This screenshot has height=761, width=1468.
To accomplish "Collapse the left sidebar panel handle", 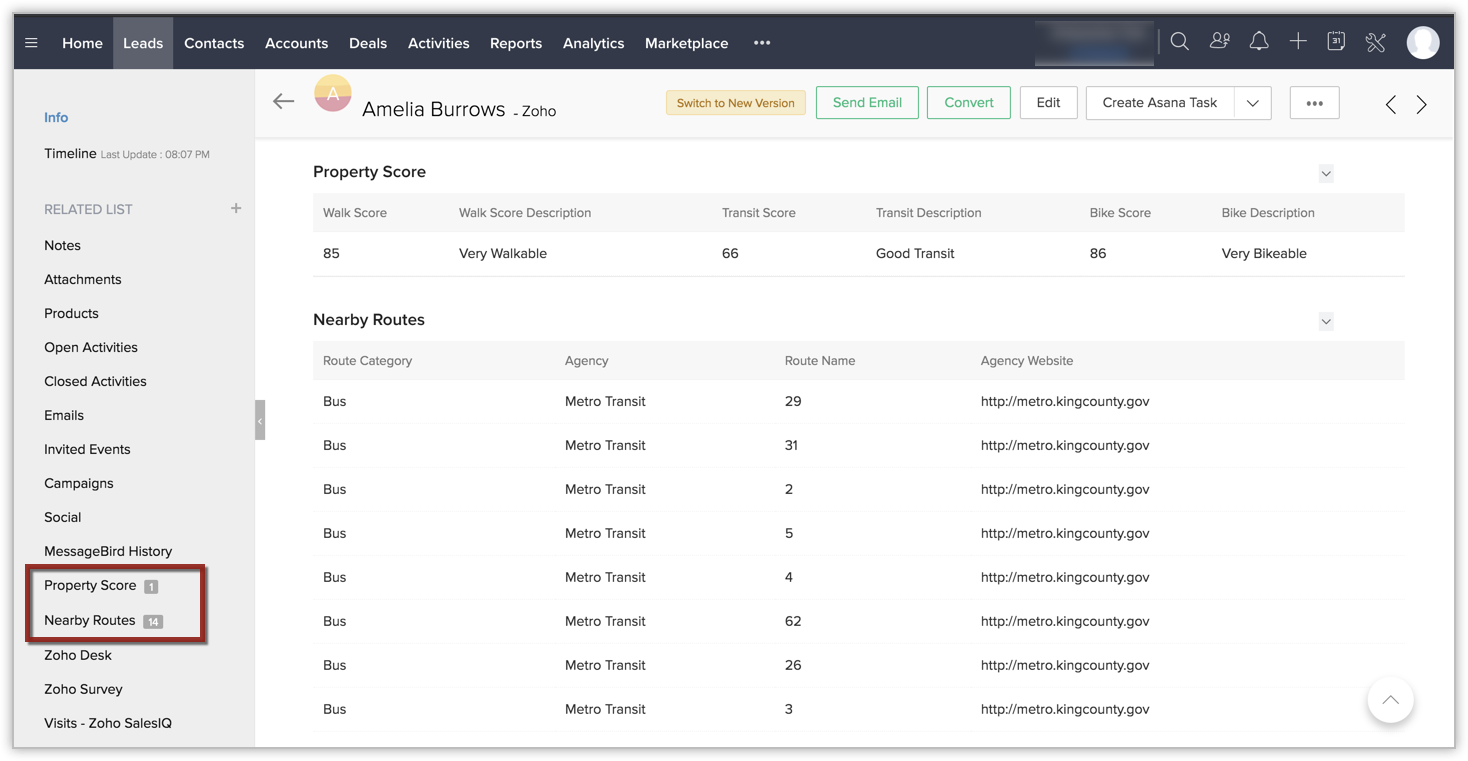I will pos(260,421).
